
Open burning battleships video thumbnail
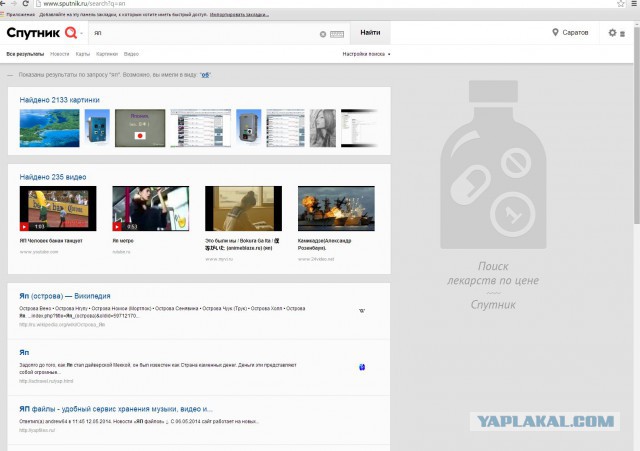tap(336, 209)
